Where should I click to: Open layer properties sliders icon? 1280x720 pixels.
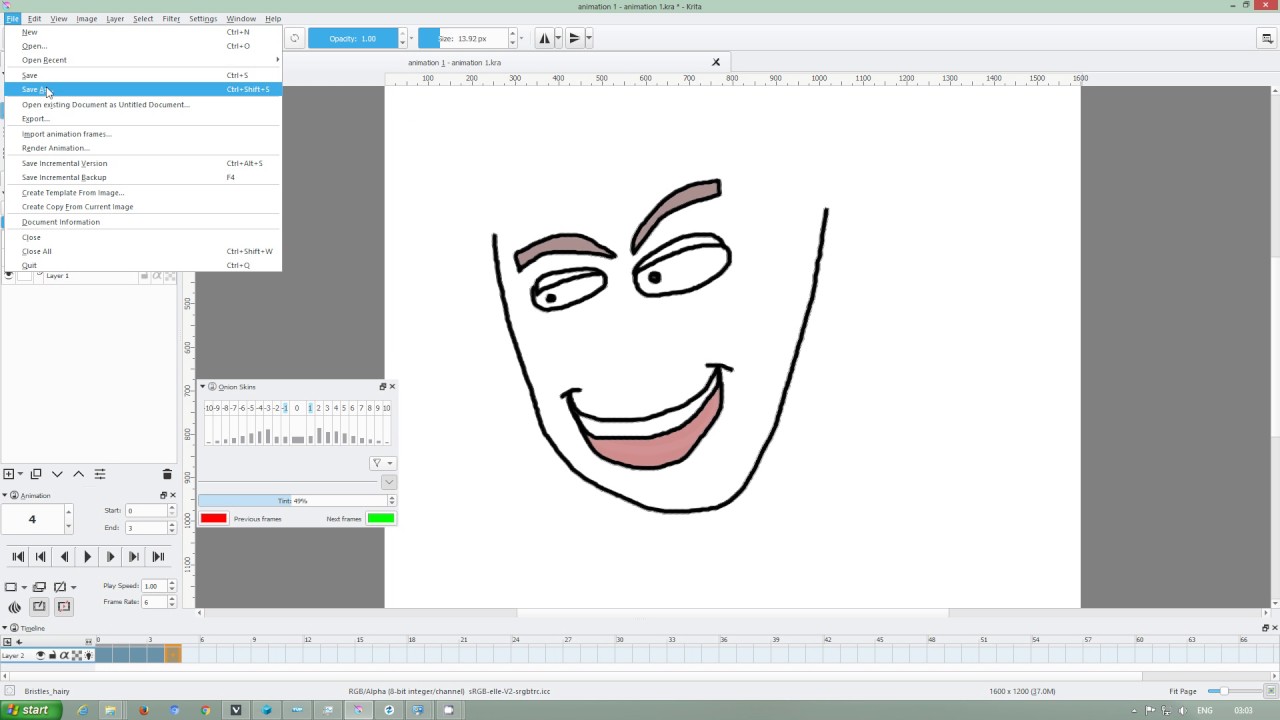pyautogui.click(x=100, y=474)
